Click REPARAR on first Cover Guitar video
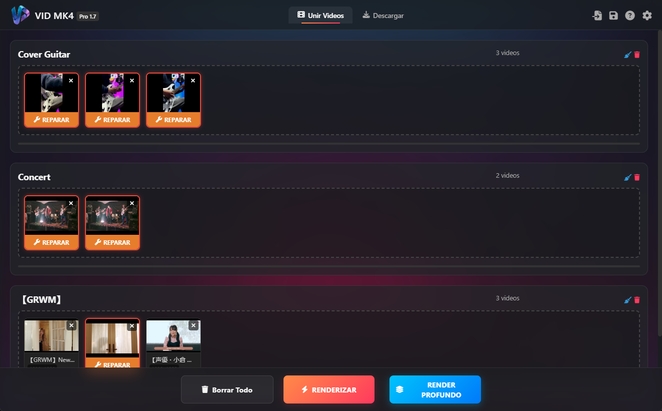The width and height of the screenshot is (662, 411). coord(52,120)
